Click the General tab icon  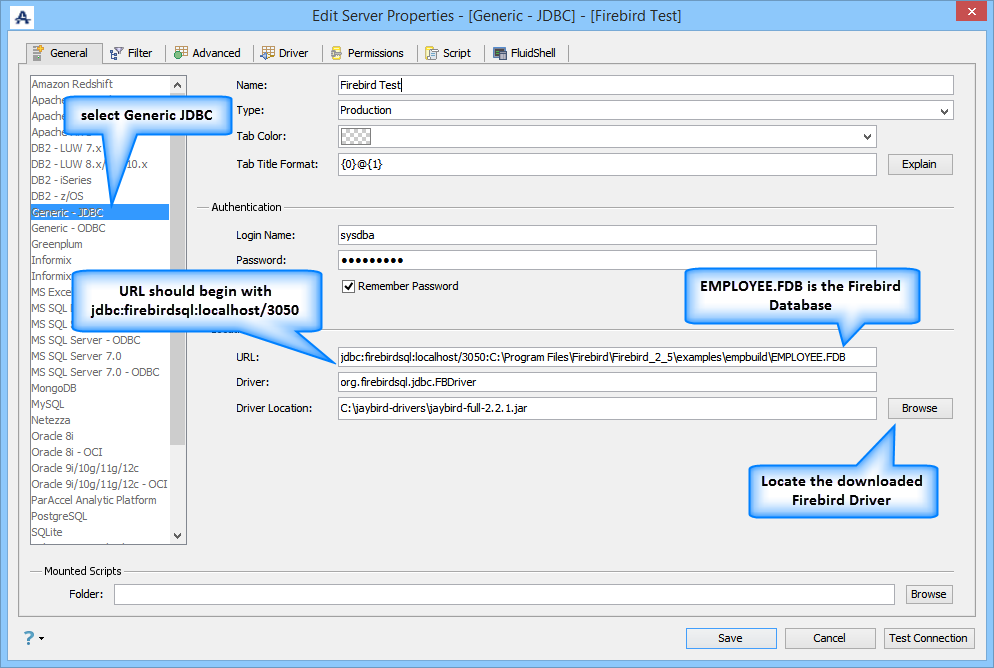tap(38, 53)
